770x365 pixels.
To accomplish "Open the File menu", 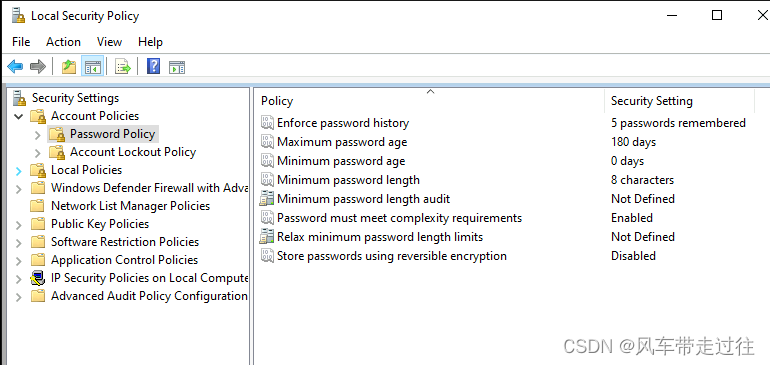I will [21, 42].
